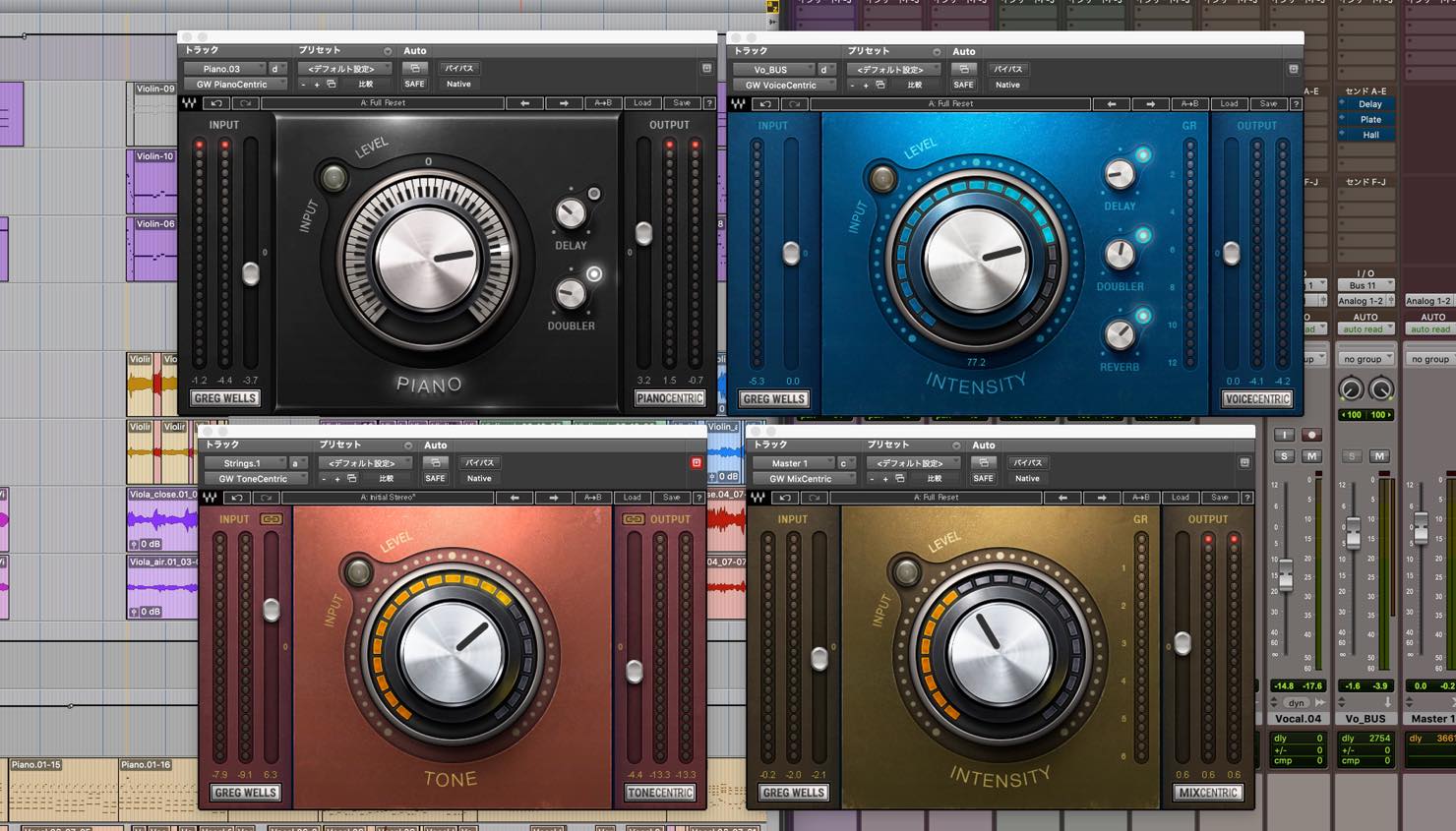Click the VoiceCentric output fader handle
This screenshot has height=831, width=1456.
(1231, 253)
